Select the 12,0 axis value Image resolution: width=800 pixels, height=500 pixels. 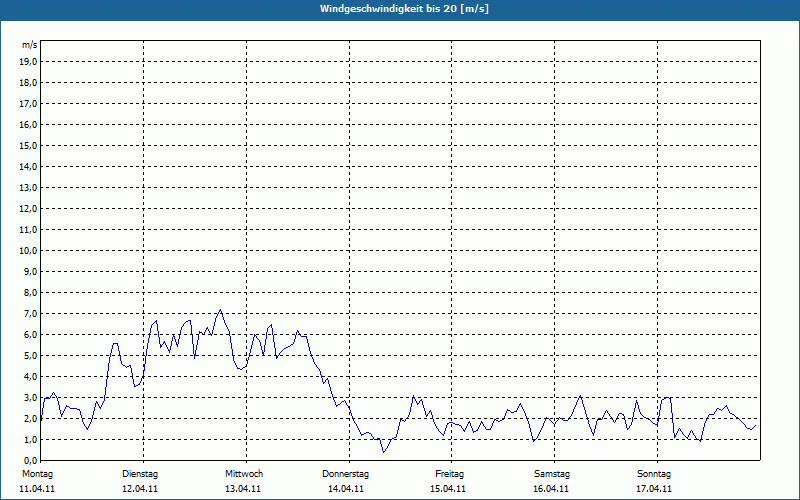tap(28, 209)
